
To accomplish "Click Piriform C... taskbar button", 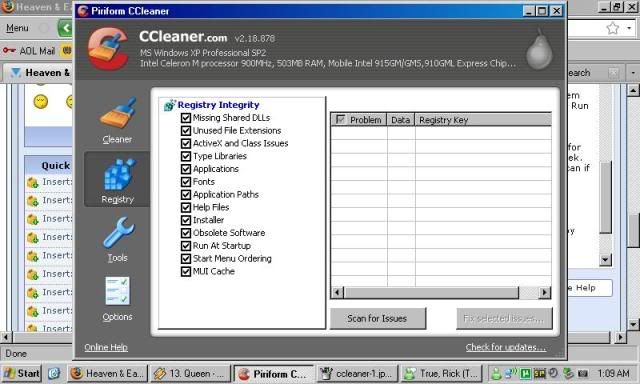I will point(274,373).
